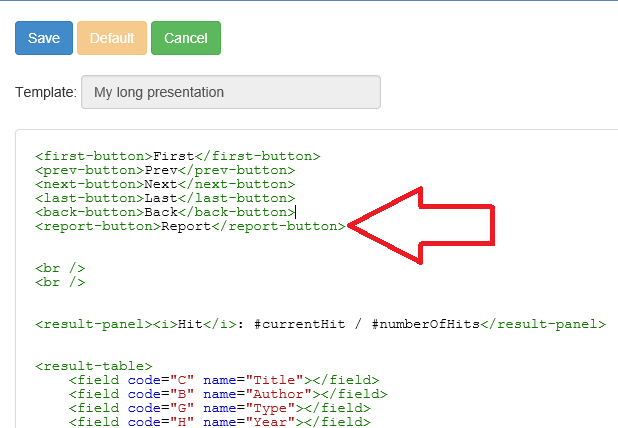Click the field line named Type

point(220,408)
